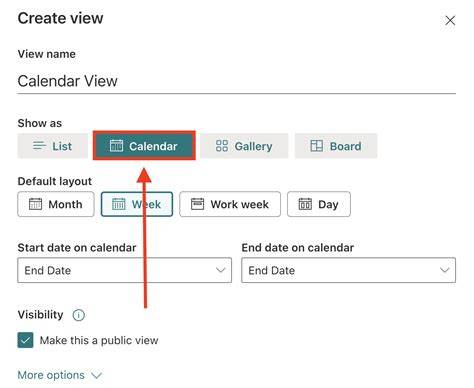
Task: Click the Day layout icon
Action: click(305, 204)
